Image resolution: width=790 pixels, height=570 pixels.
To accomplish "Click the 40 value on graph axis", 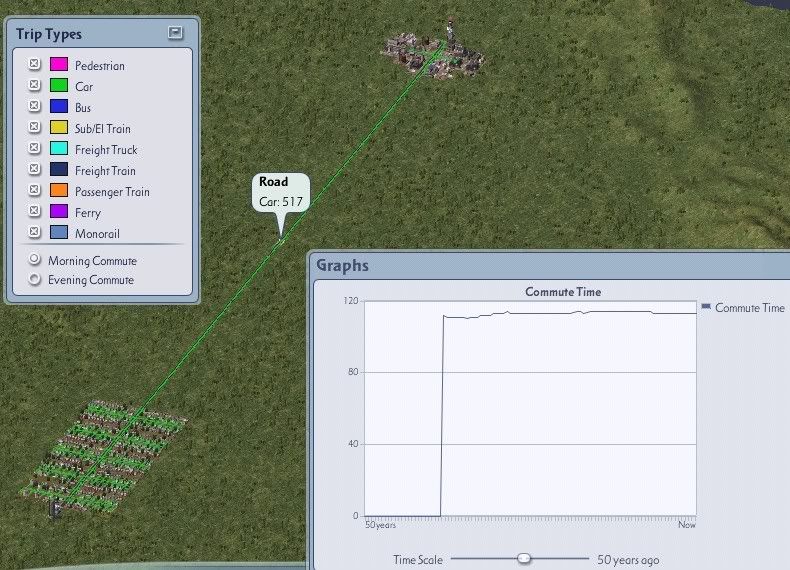I will point(353,444).
